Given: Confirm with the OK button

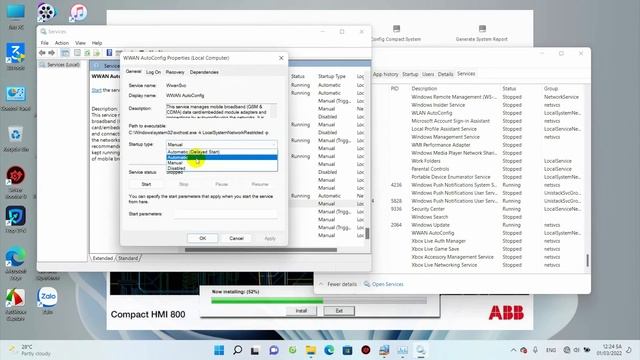Looking at the screenshot, I should pyautogui.click(x=202, y=238).
